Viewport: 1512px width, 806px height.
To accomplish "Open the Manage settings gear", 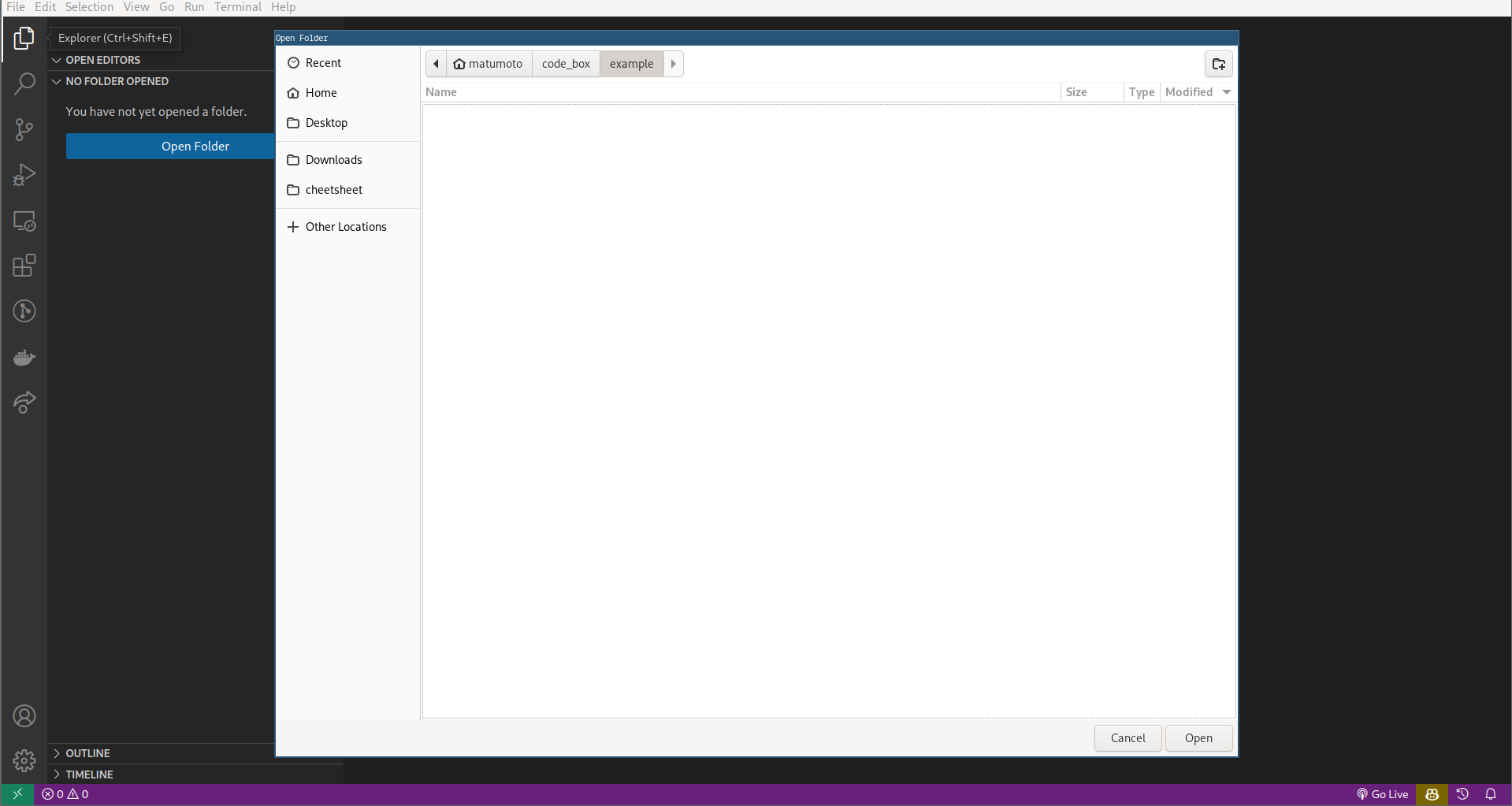I will point(24,761).
